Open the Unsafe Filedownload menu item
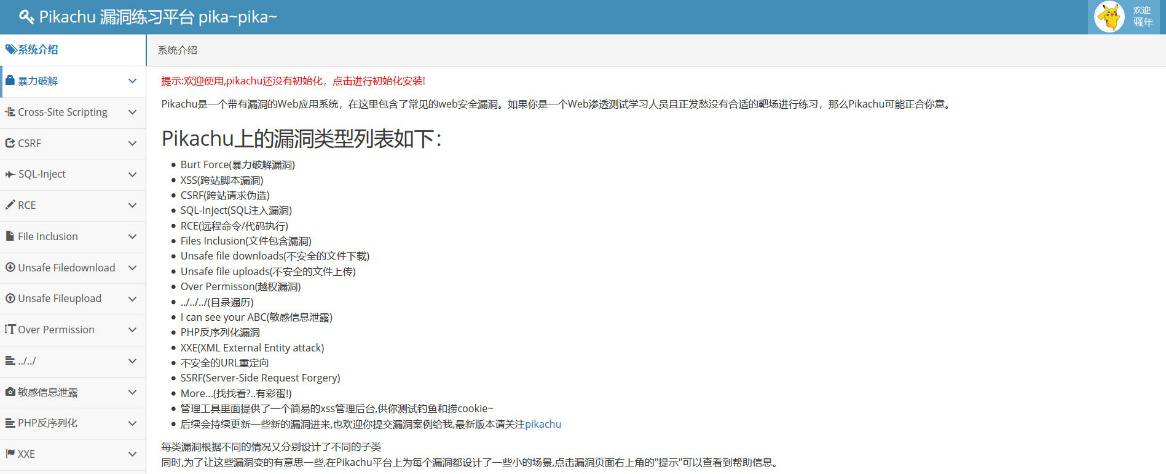 click(x=73, y=267)
